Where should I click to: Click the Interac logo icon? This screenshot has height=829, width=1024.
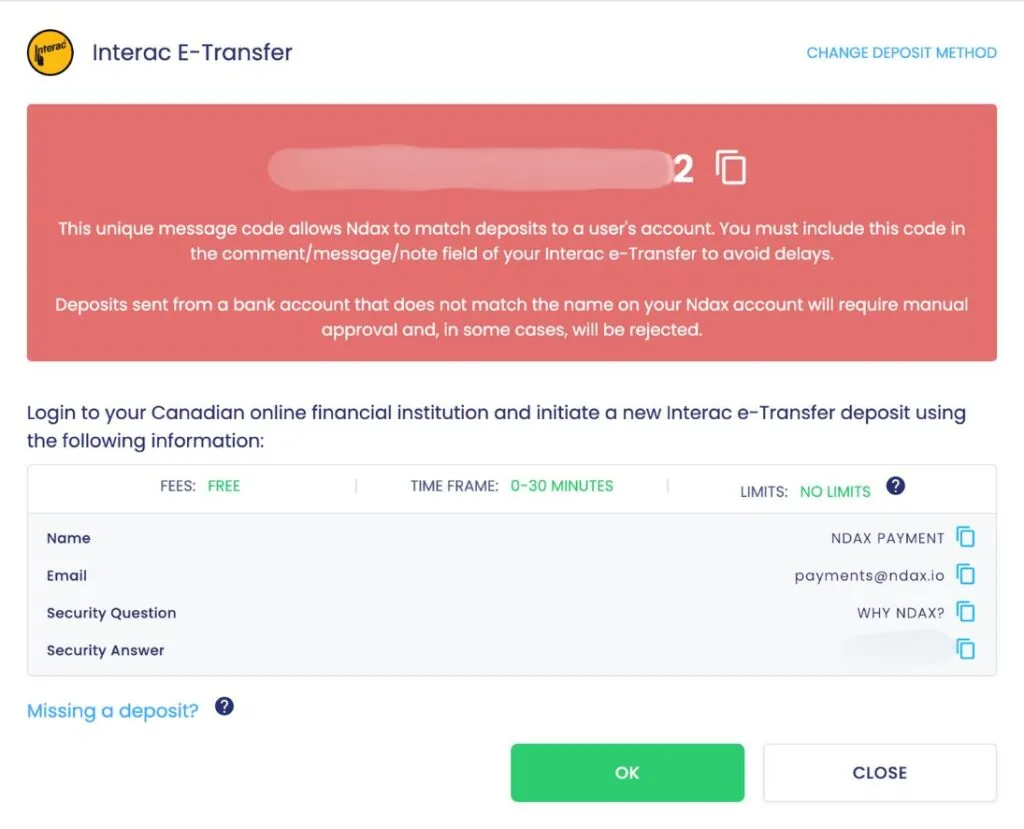coord(50,53)
